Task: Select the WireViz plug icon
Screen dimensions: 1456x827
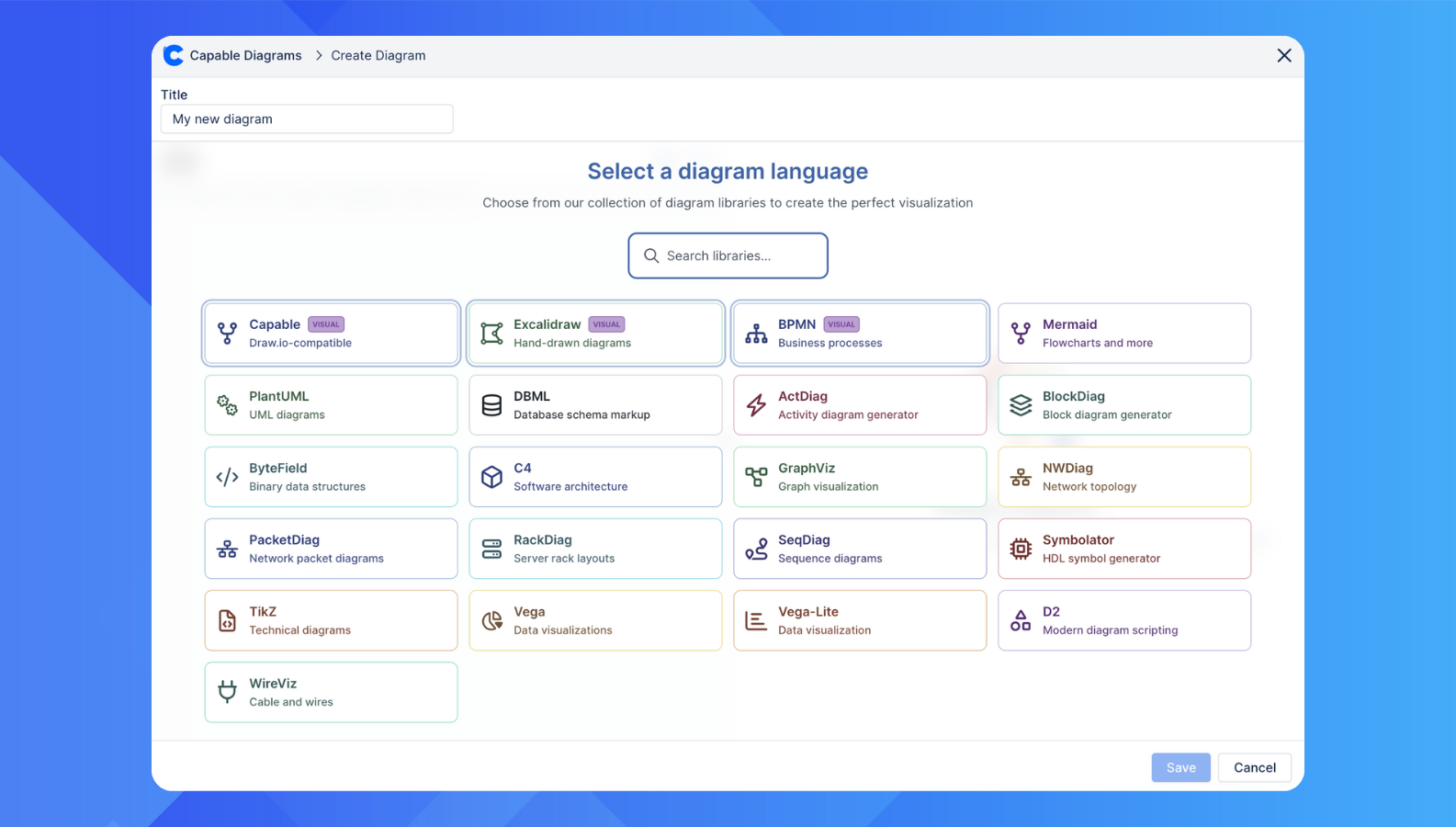Action: (227, 692)
